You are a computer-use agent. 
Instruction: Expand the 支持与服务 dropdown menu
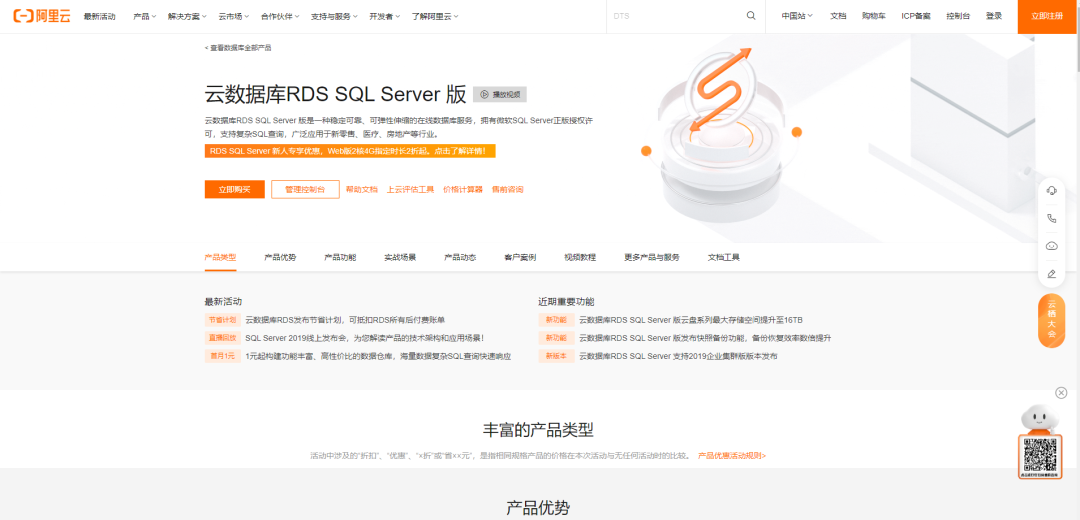(334, 16)
